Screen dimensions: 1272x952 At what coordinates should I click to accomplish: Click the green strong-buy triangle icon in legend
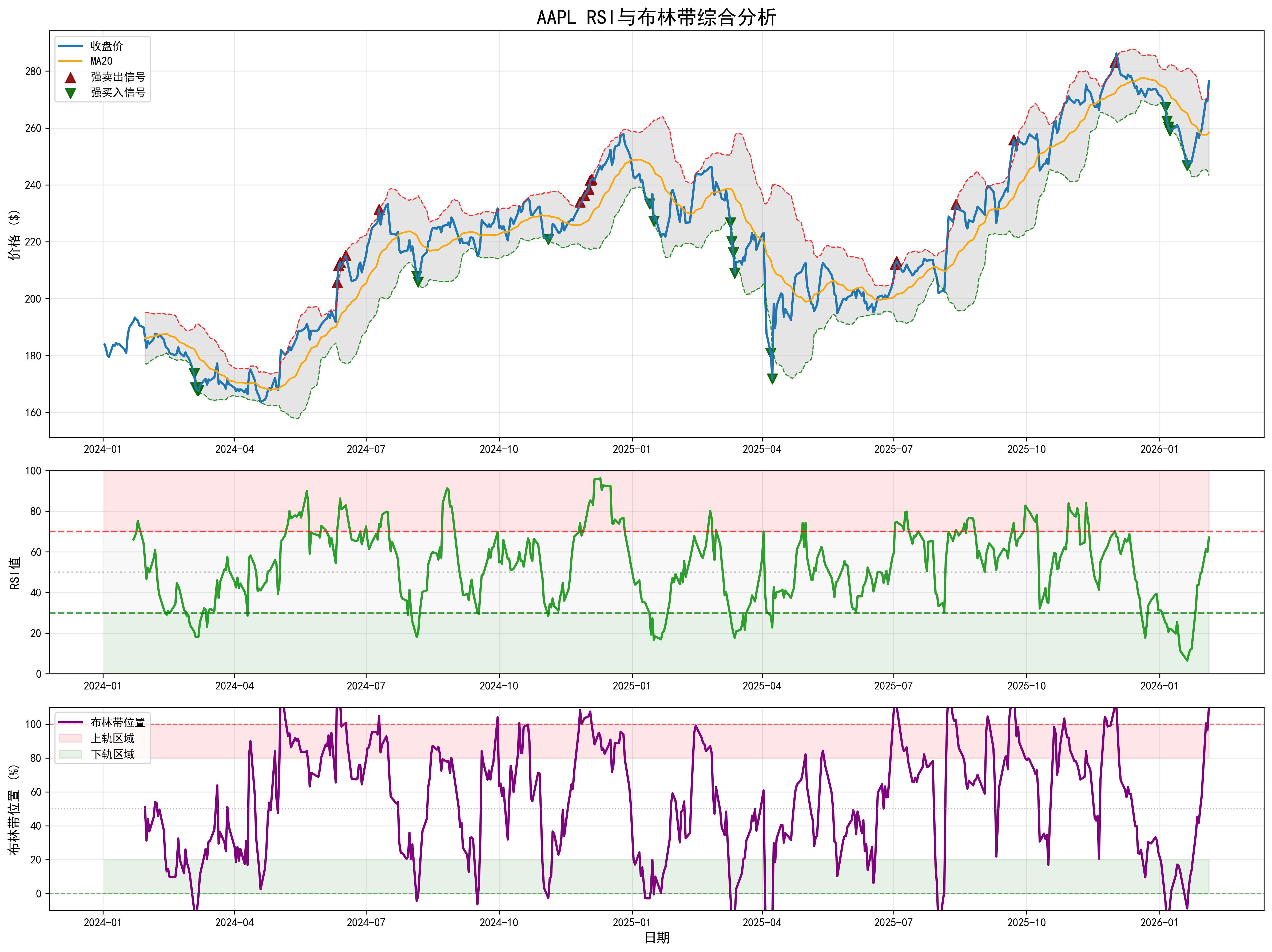point(70,93)
